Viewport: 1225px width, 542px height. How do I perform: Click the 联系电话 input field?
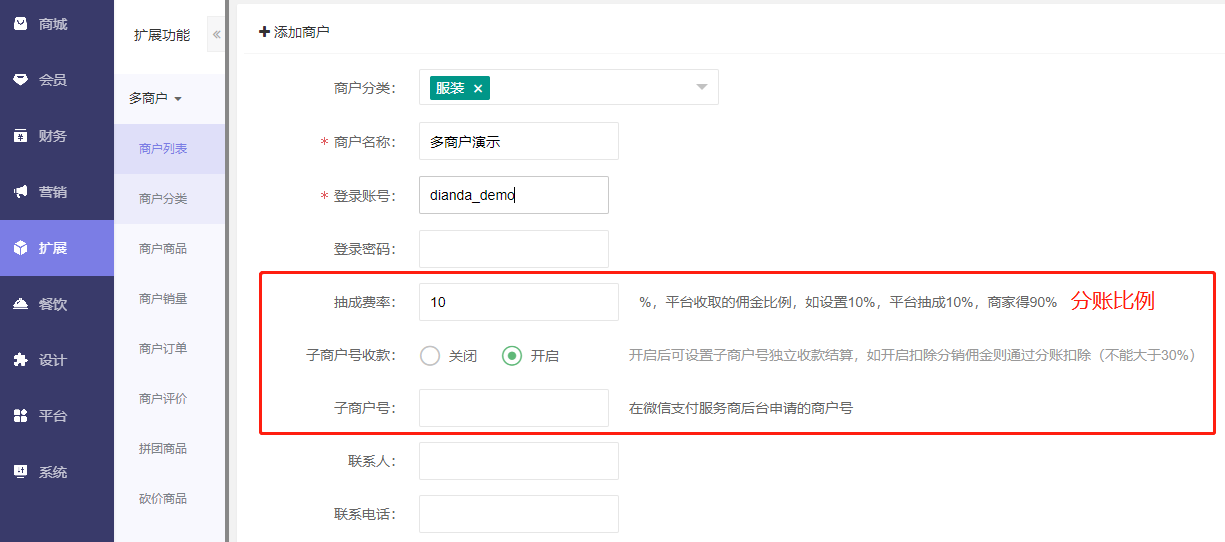(519, 514)
